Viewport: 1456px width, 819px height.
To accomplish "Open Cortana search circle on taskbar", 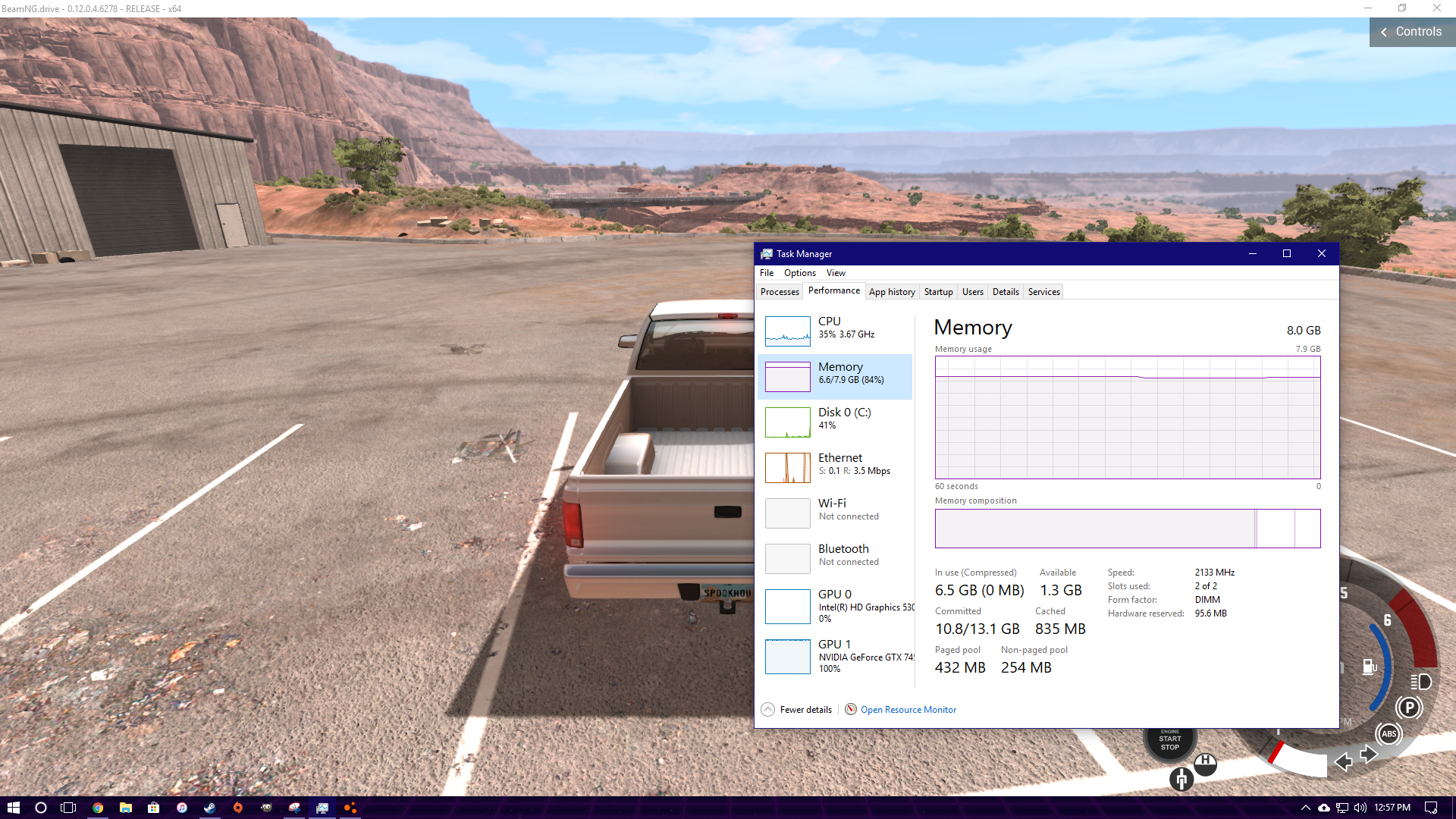I will click(x=41, y=808).
